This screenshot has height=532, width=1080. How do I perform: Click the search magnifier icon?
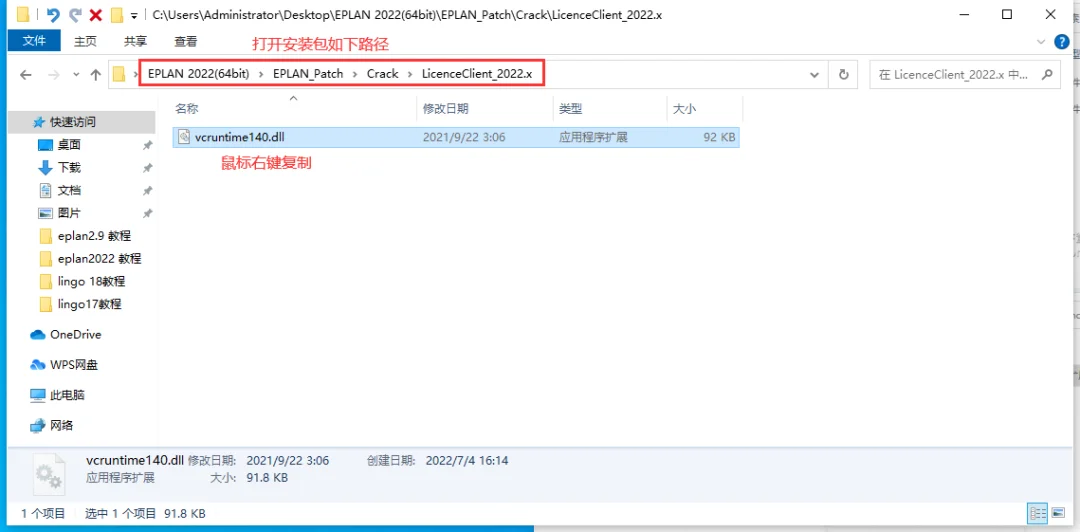1047,74
